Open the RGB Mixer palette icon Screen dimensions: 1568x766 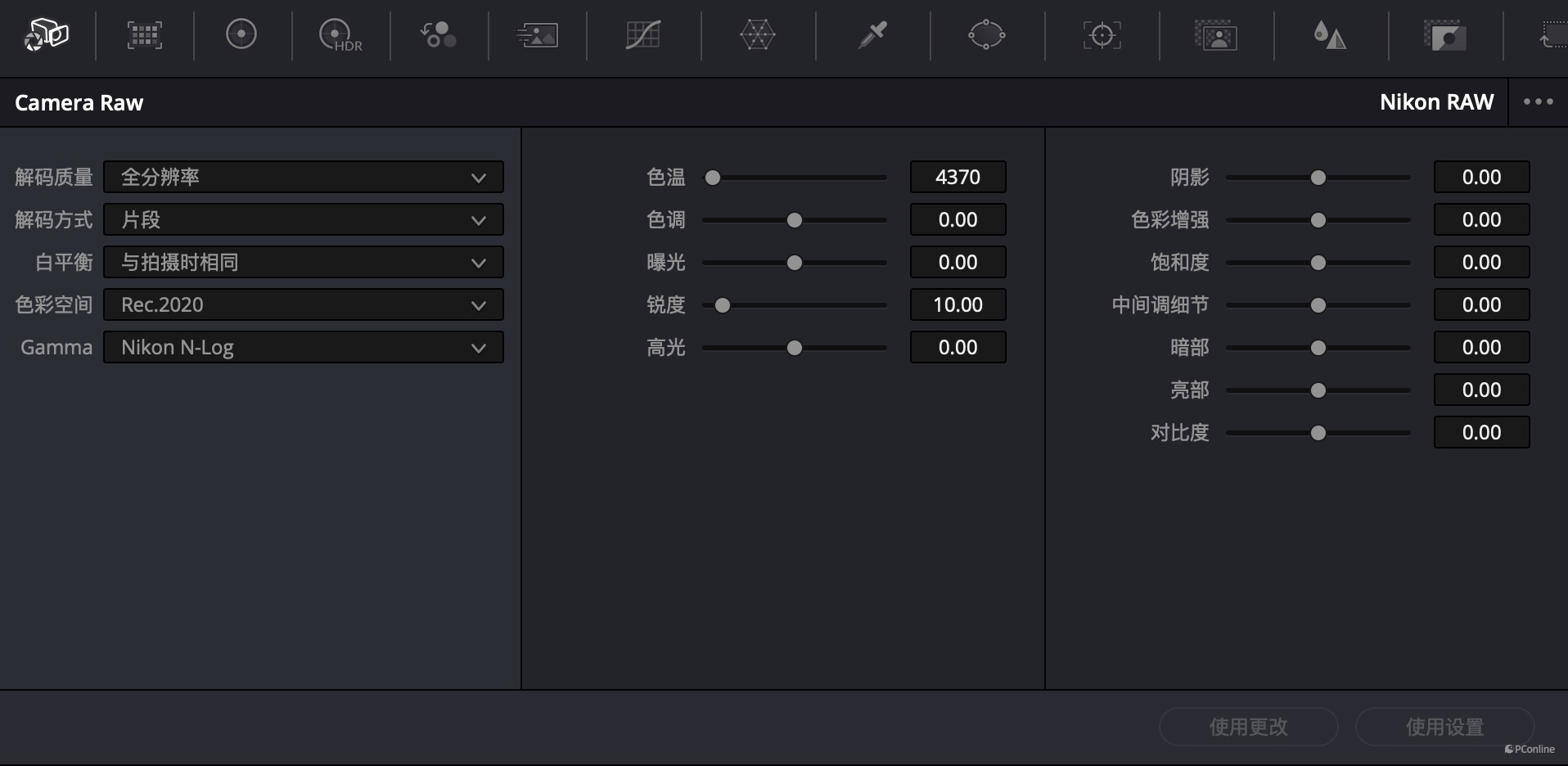pos(439,34)
